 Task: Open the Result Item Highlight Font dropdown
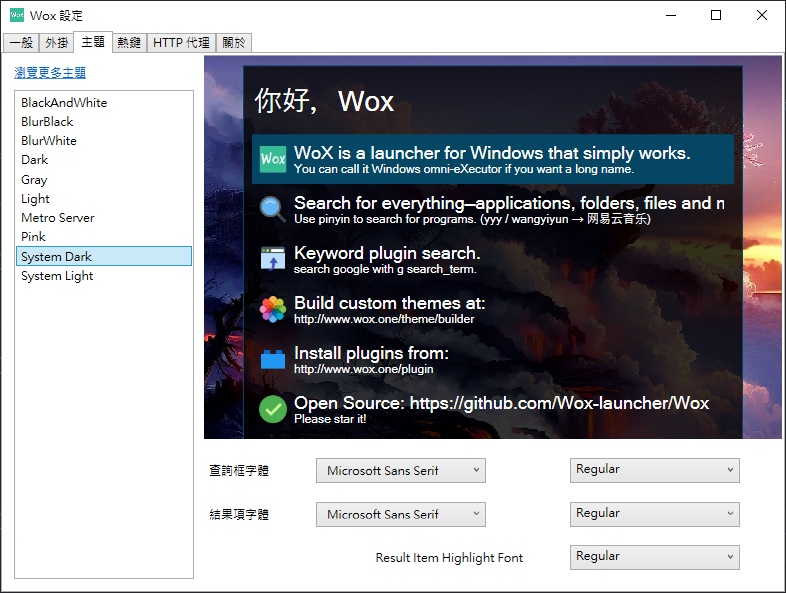click(654, 557)
